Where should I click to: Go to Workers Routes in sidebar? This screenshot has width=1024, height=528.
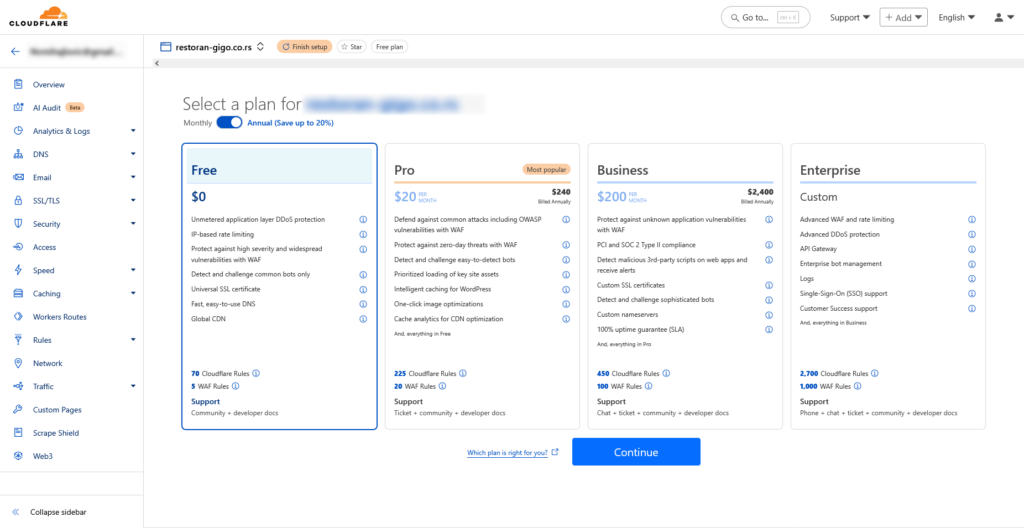[x=59, y=317]
